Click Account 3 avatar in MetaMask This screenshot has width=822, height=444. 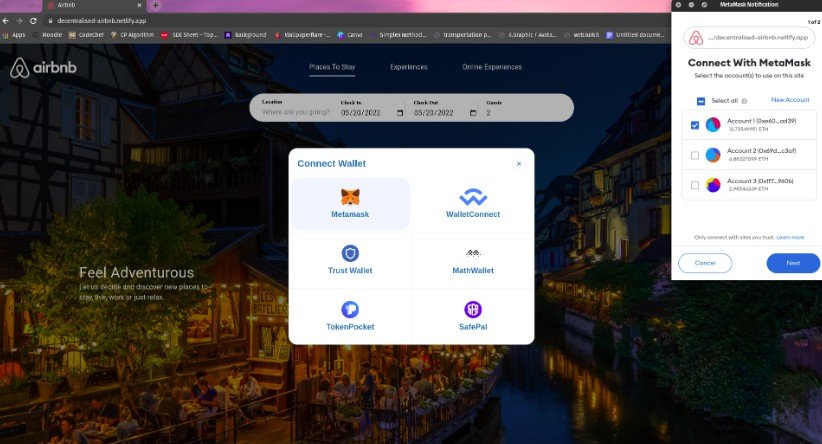click(713, 185)
